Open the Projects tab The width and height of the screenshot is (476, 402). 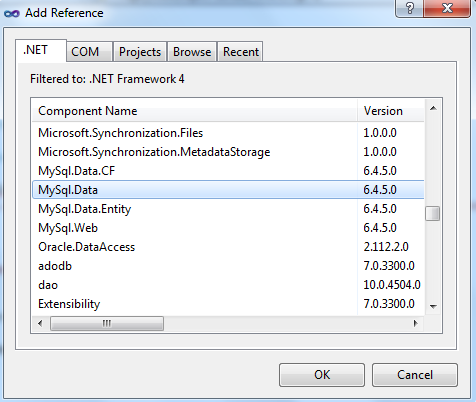click(140, 52)
